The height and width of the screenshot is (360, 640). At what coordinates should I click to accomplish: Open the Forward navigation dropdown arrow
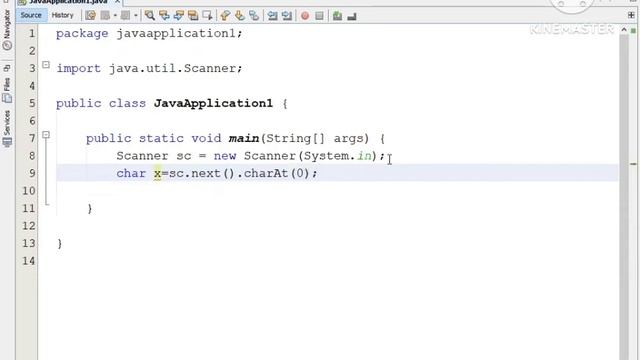pyautogui.click(x=136, y=16)
